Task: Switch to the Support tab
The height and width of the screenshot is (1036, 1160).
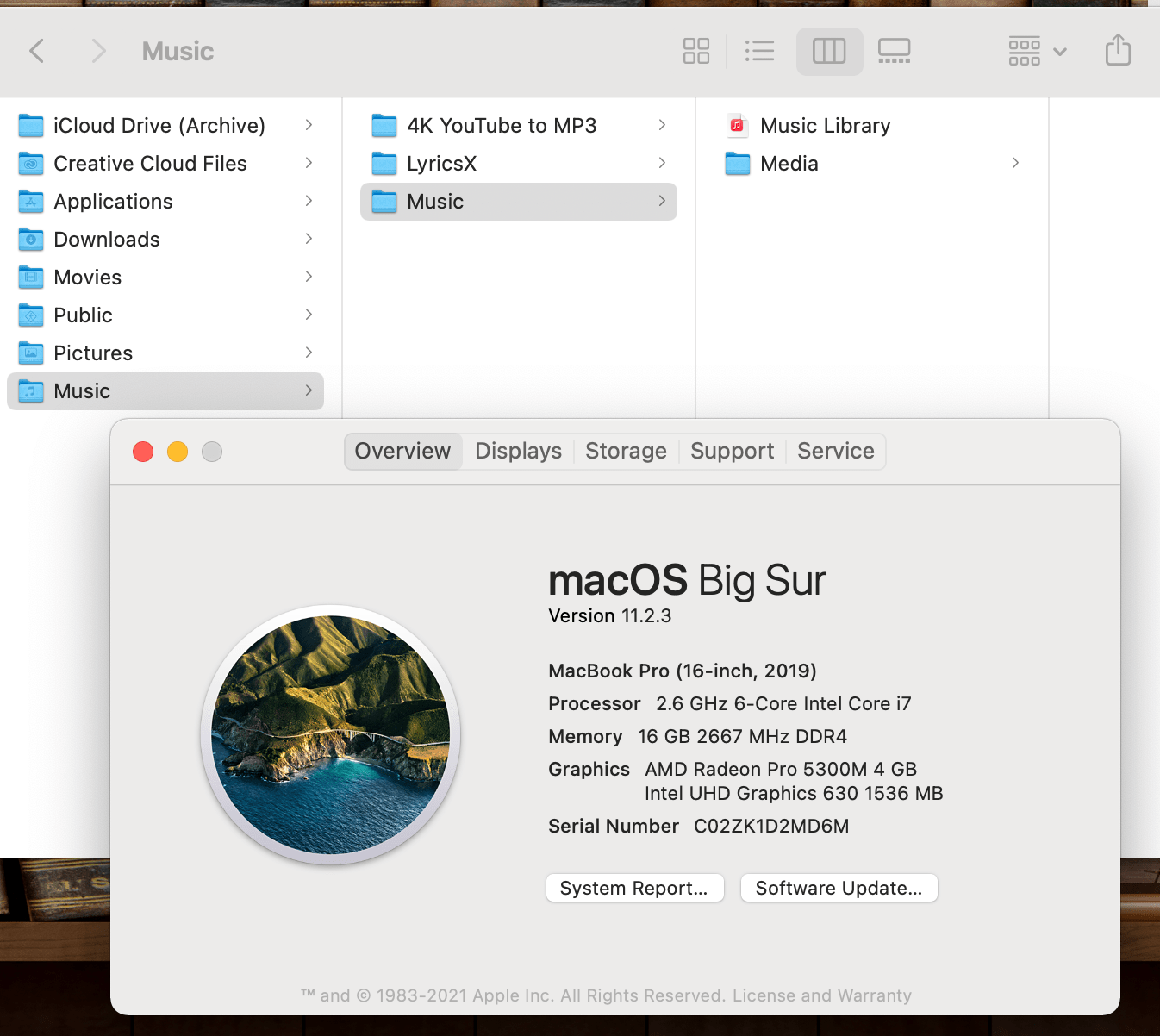Action: pos(732,452)
